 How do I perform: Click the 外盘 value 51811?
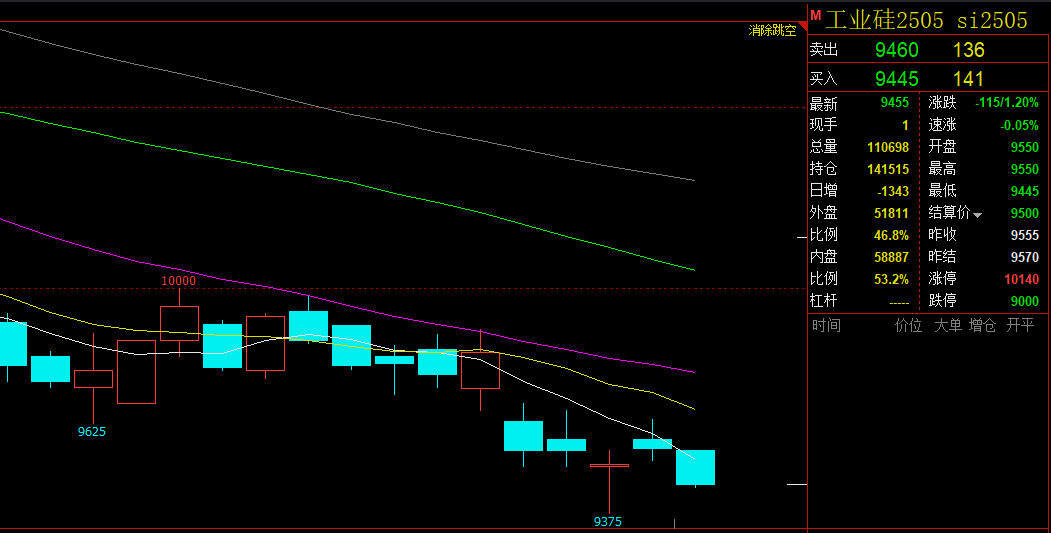[x=891, y=213]
